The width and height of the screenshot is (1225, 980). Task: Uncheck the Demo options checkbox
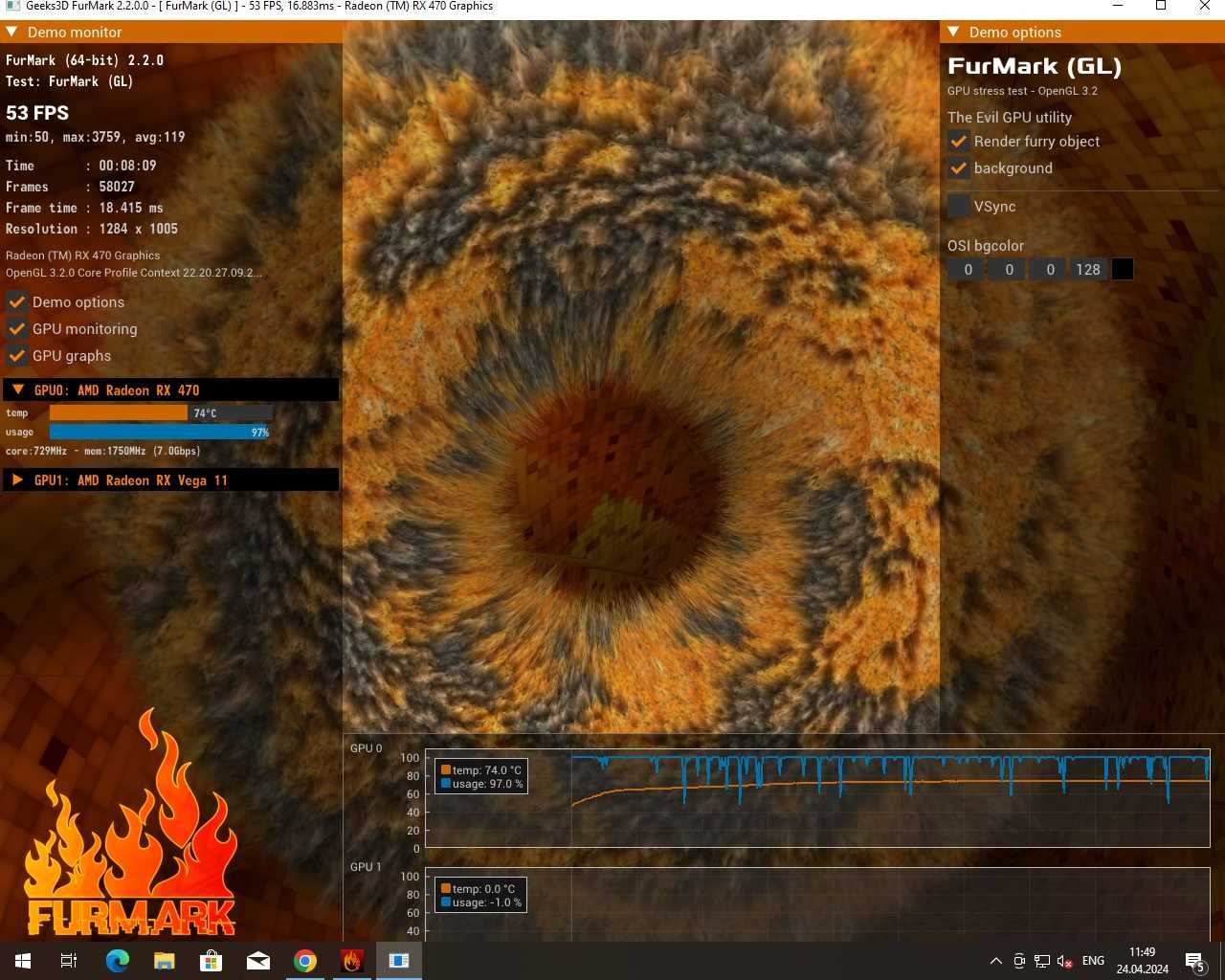tap(16, 301)
